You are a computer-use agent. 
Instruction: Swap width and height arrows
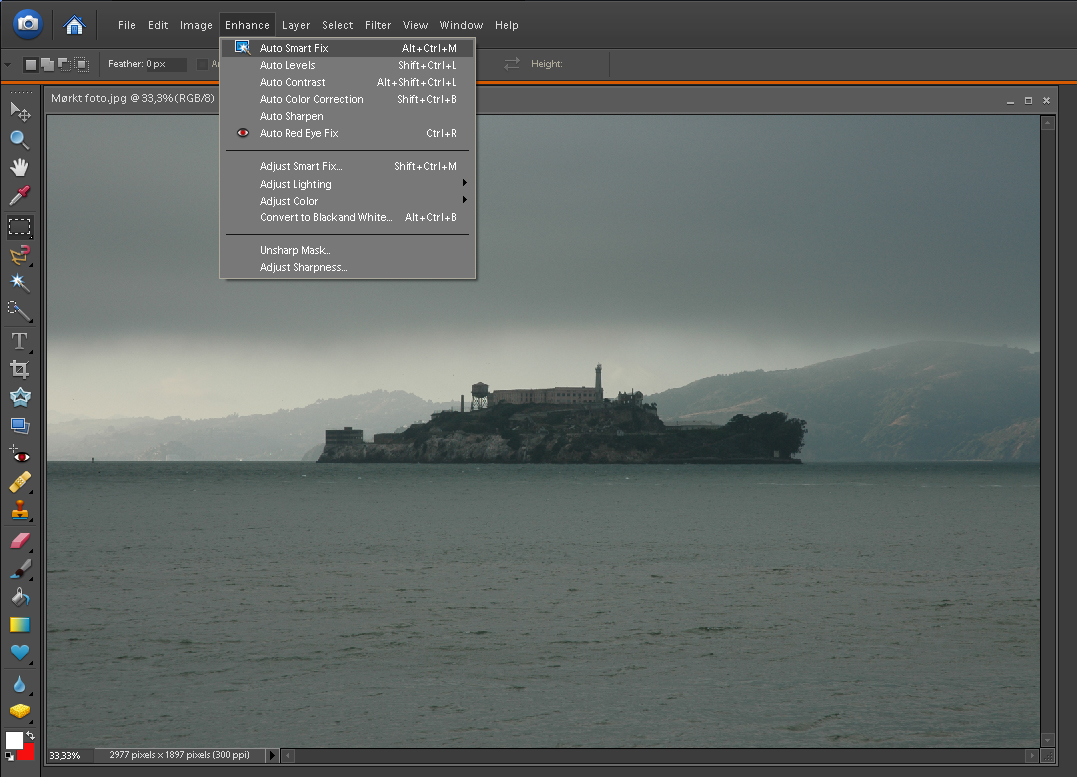(x=512, y=64)
